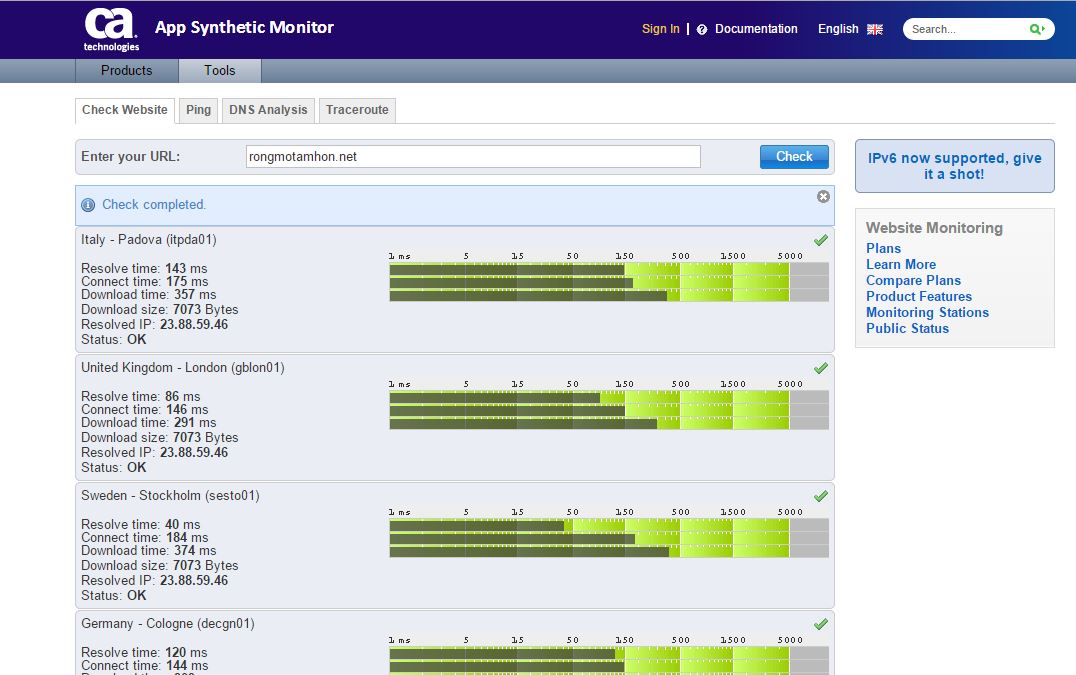The width and height of the screenshot is (1076, 675).
Task: Focus the URL input field
Action: tap(473, 156)
